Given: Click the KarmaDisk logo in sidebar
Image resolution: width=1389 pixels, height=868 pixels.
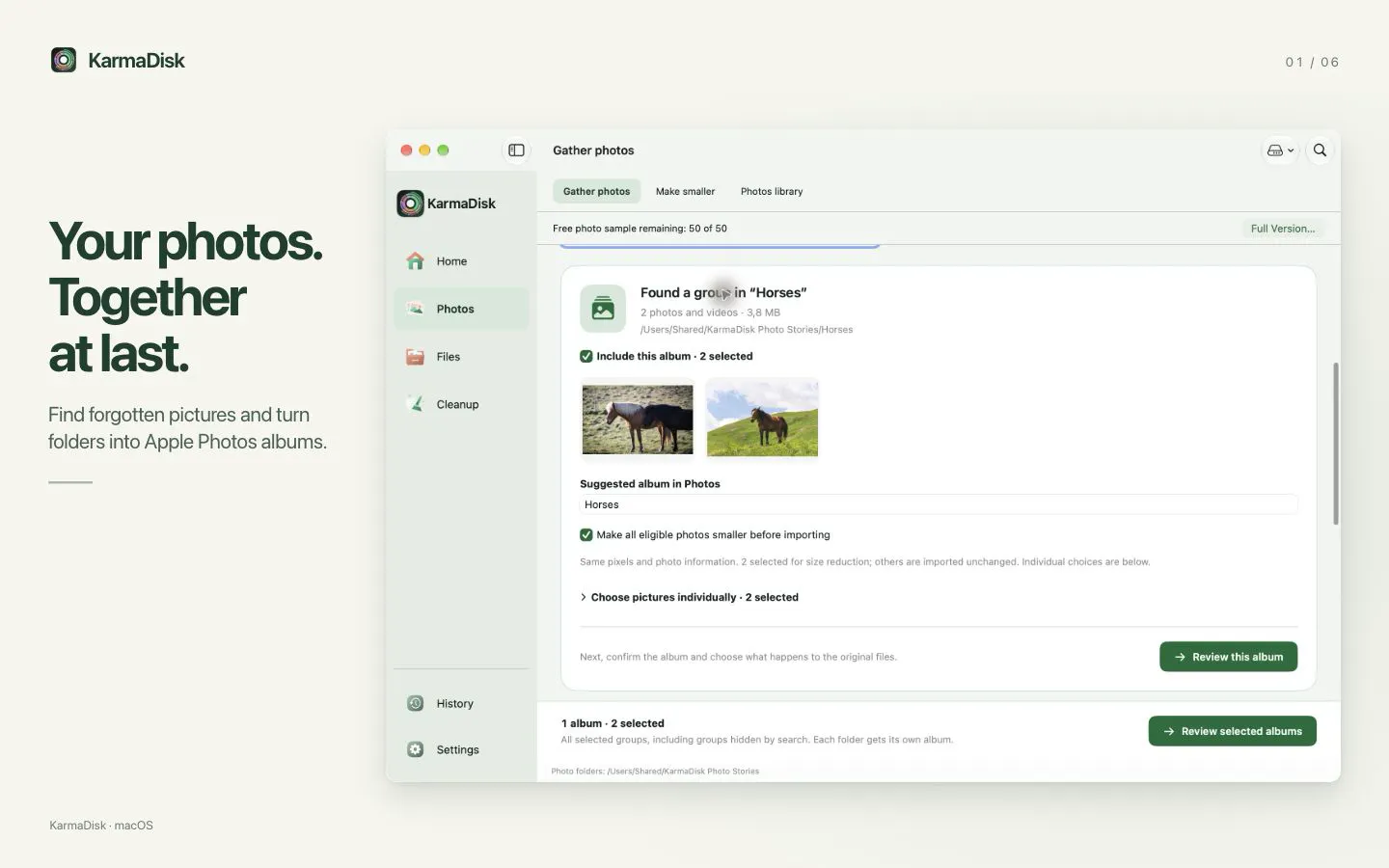Looking at the screenshot, I should coord(410,203).
